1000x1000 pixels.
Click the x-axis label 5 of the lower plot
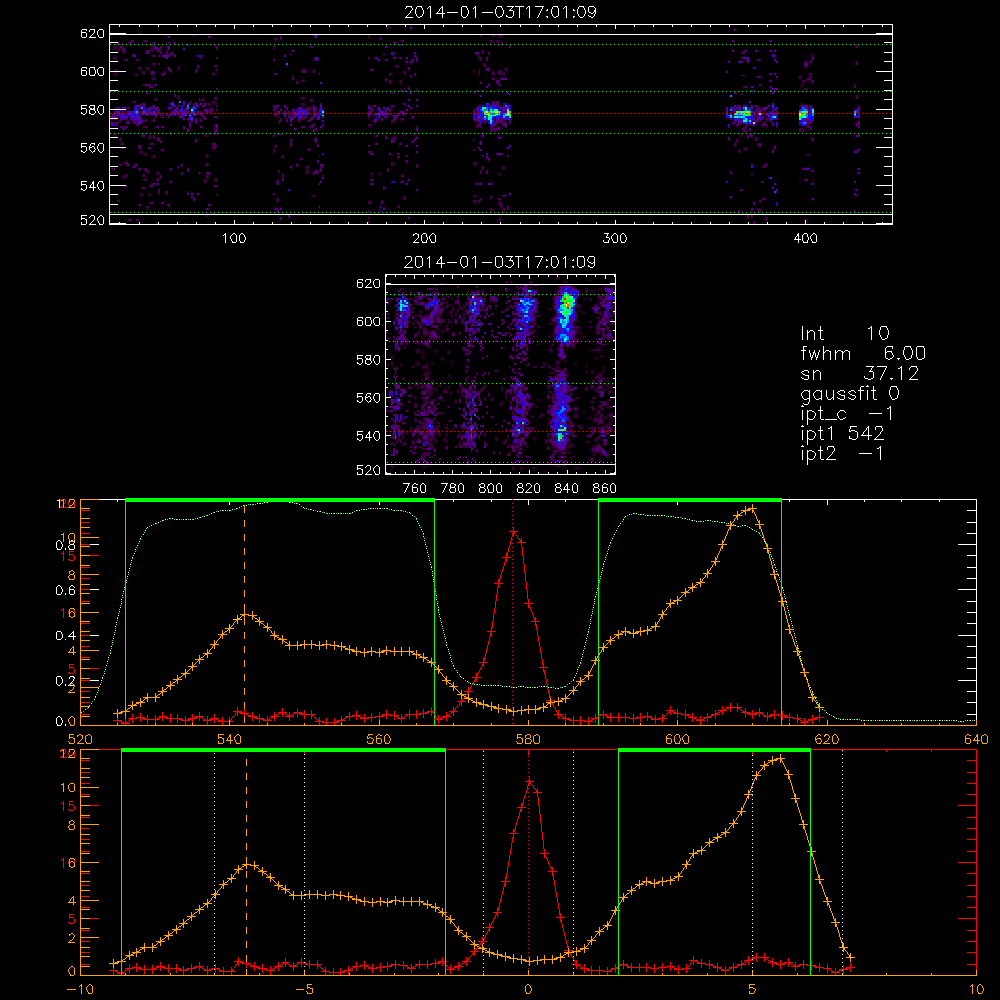coord(753,989)
